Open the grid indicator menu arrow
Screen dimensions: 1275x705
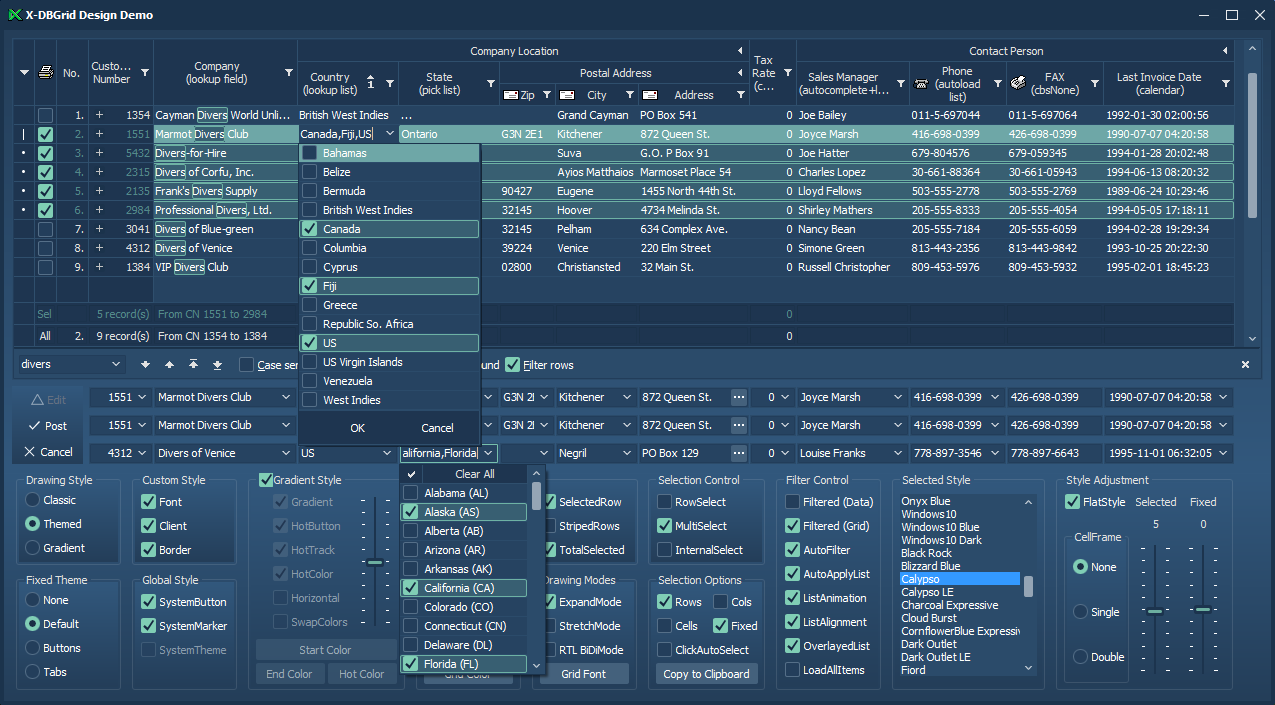pyautogui.click(x=25, y=72)
